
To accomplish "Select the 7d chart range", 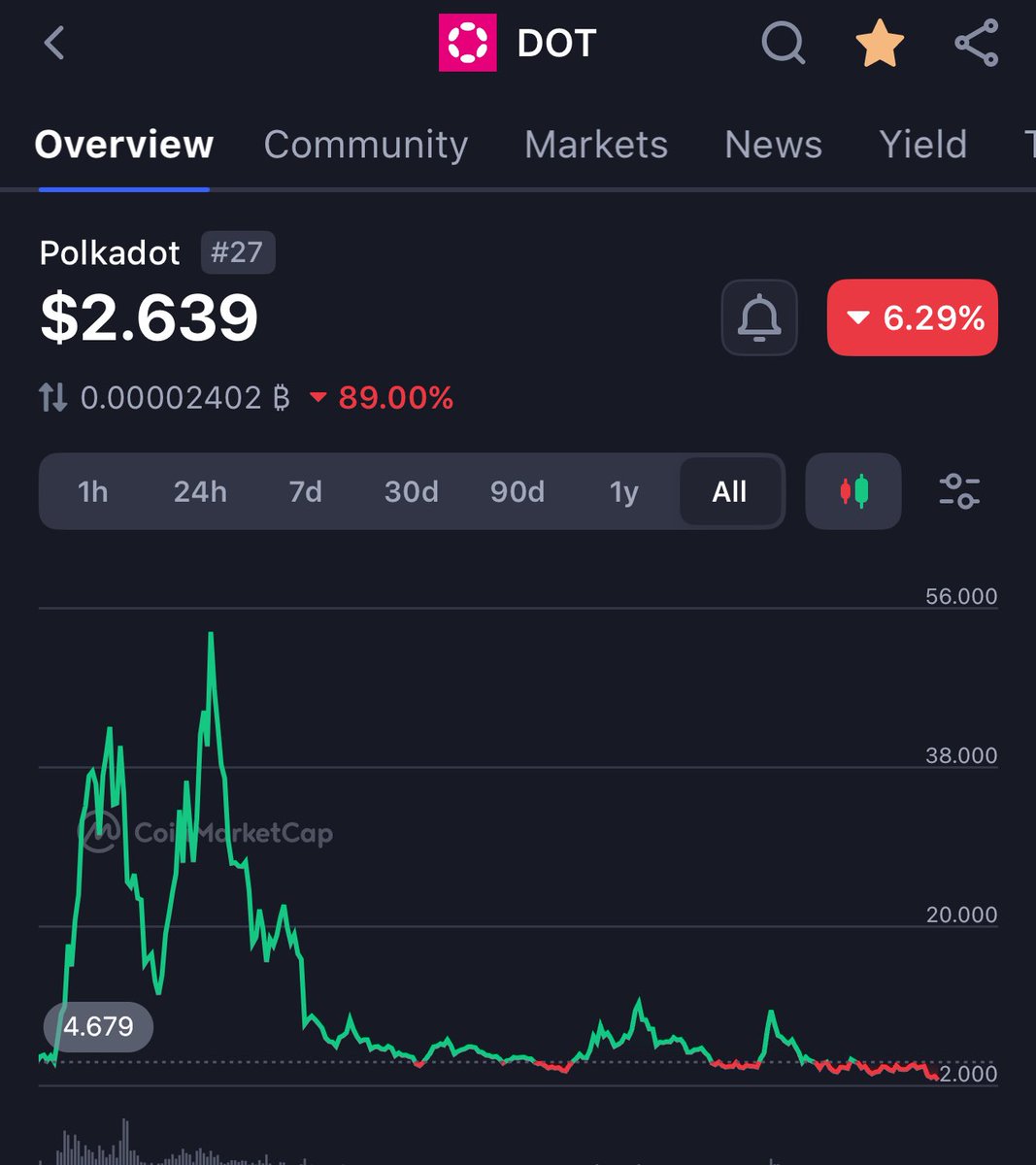I will (306, 491).
